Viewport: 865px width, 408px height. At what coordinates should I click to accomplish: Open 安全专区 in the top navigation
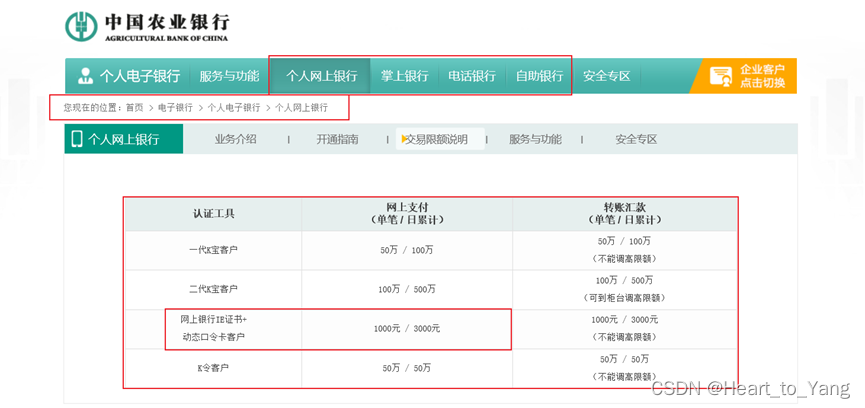[606, 76]
